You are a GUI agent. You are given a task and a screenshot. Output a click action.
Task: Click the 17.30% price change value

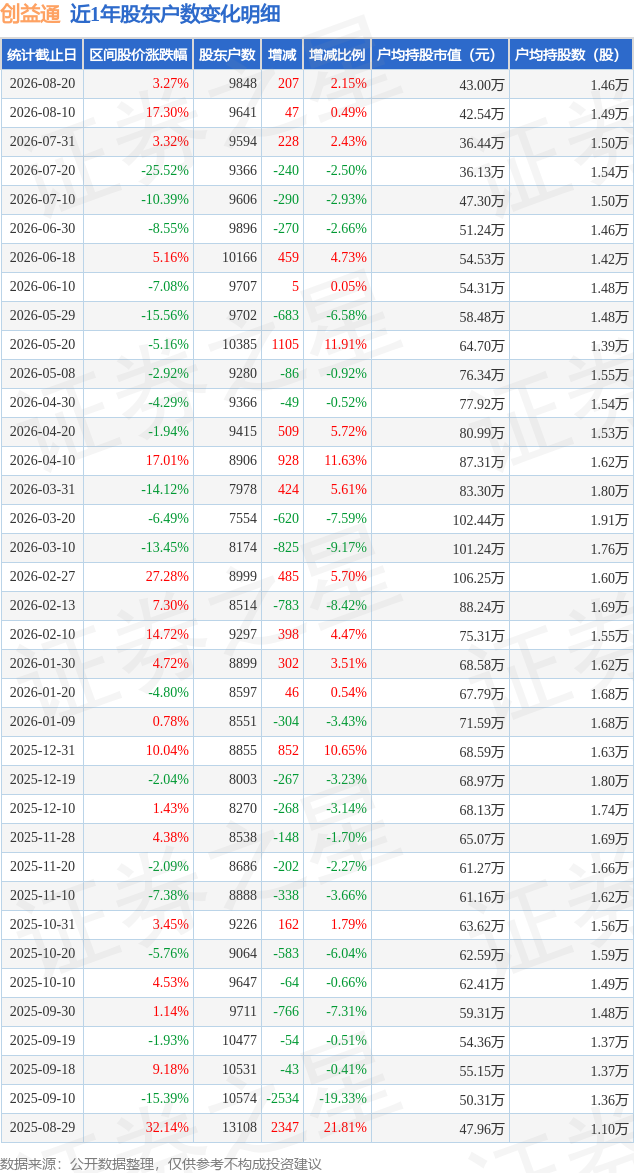(x=169, y=112)
